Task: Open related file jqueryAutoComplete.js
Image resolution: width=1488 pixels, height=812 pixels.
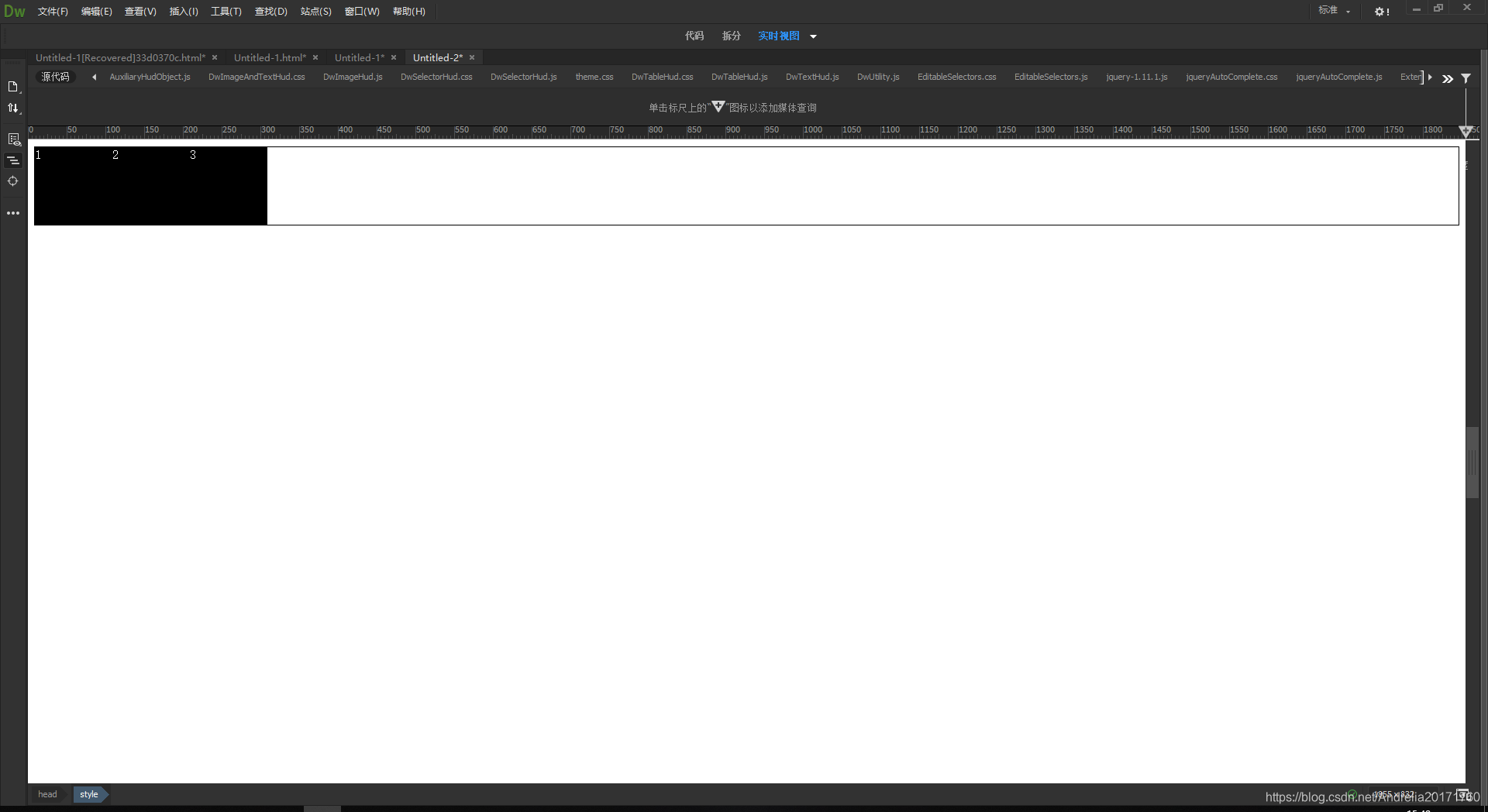Action: click(x=1339, y=77)
